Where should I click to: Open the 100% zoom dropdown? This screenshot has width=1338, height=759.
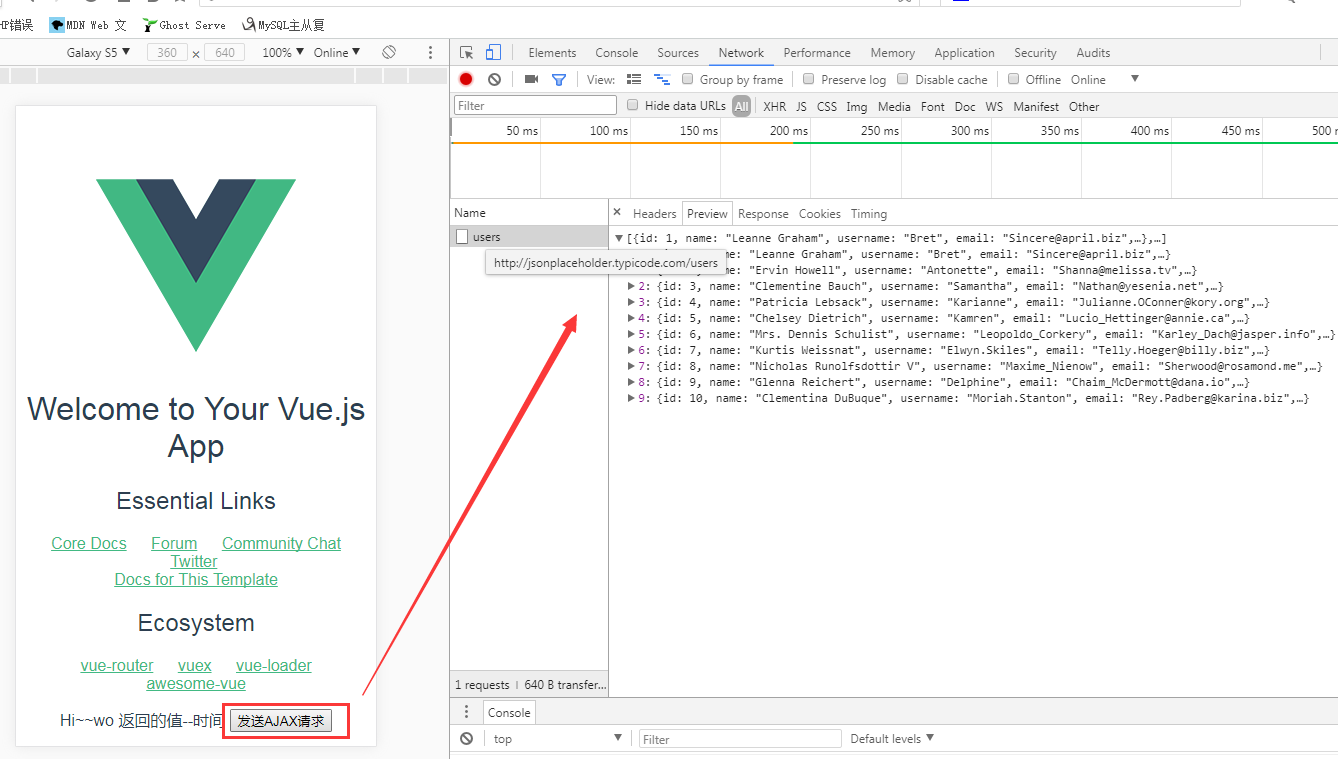[x=283, y=52]
